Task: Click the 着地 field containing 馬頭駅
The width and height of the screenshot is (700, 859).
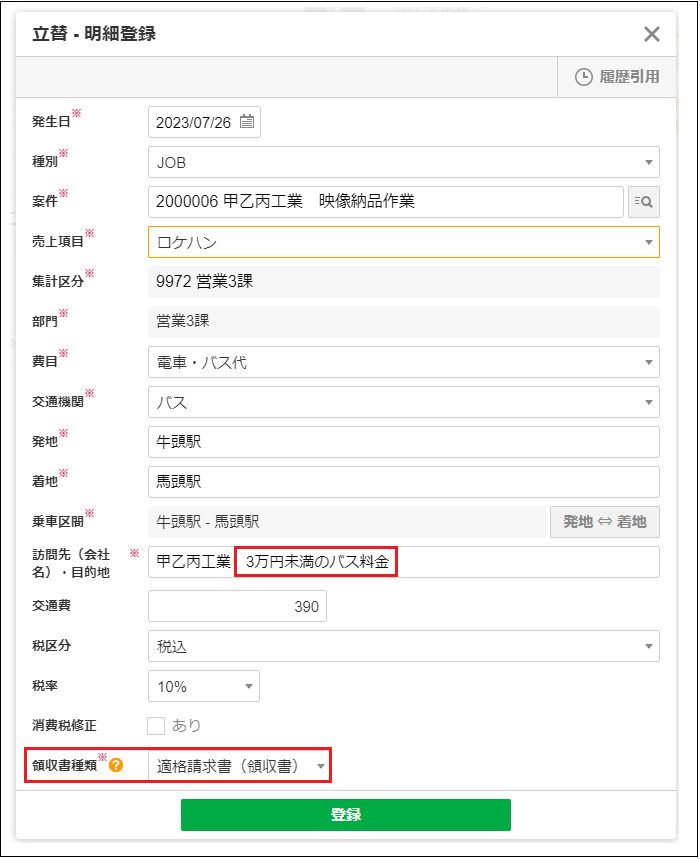Action: pos(403,482)
